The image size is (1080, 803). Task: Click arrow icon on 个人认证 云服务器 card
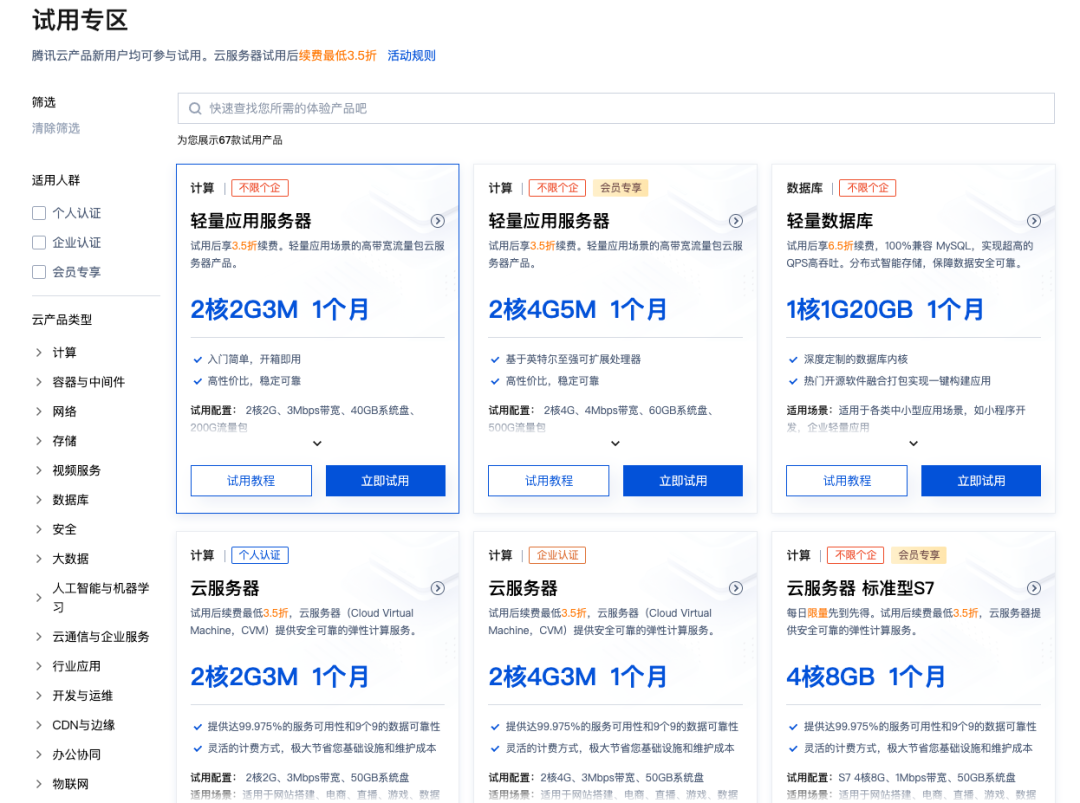(438, 588)
